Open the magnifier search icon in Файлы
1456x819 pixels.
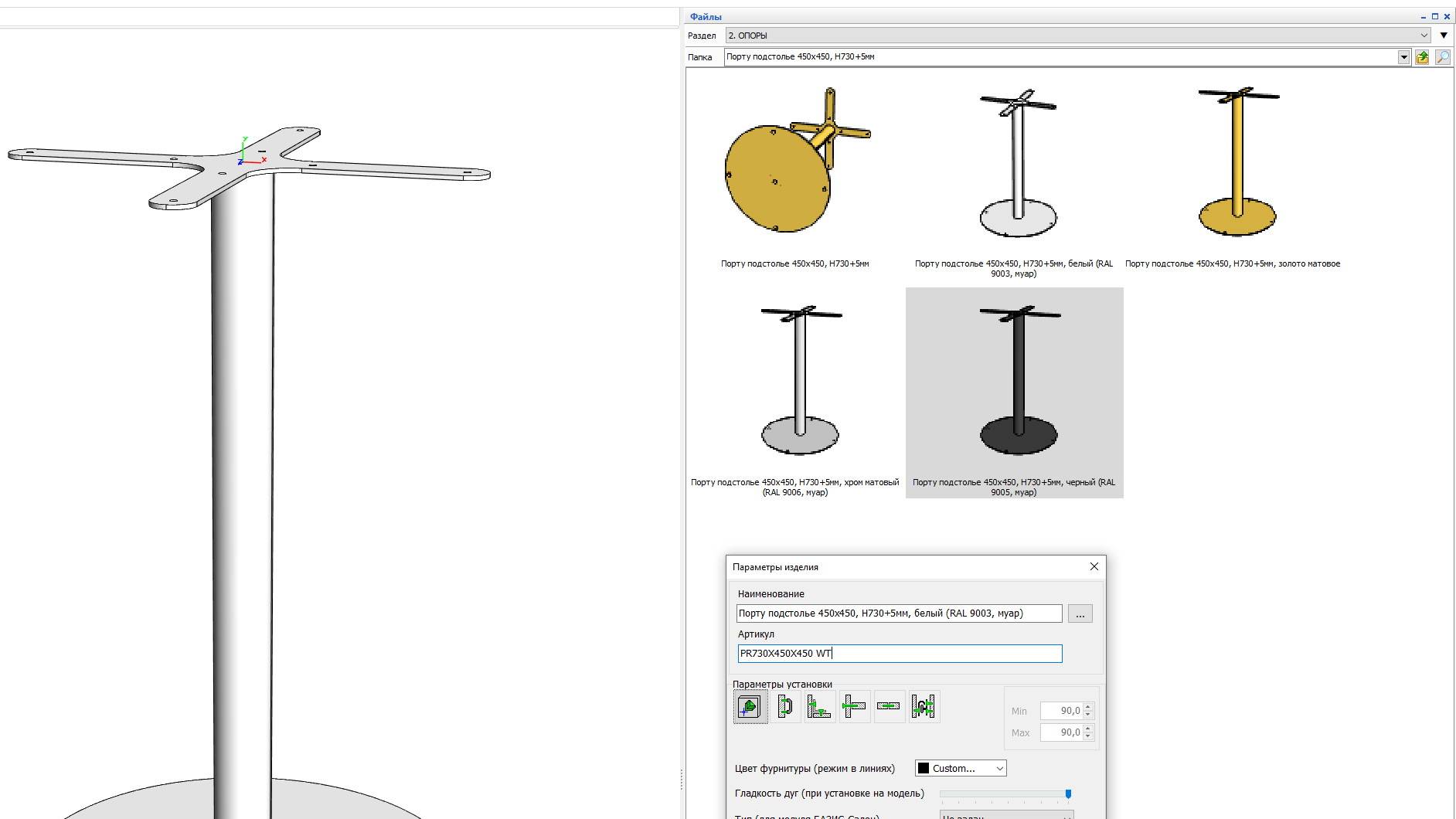click(1442, 57)
